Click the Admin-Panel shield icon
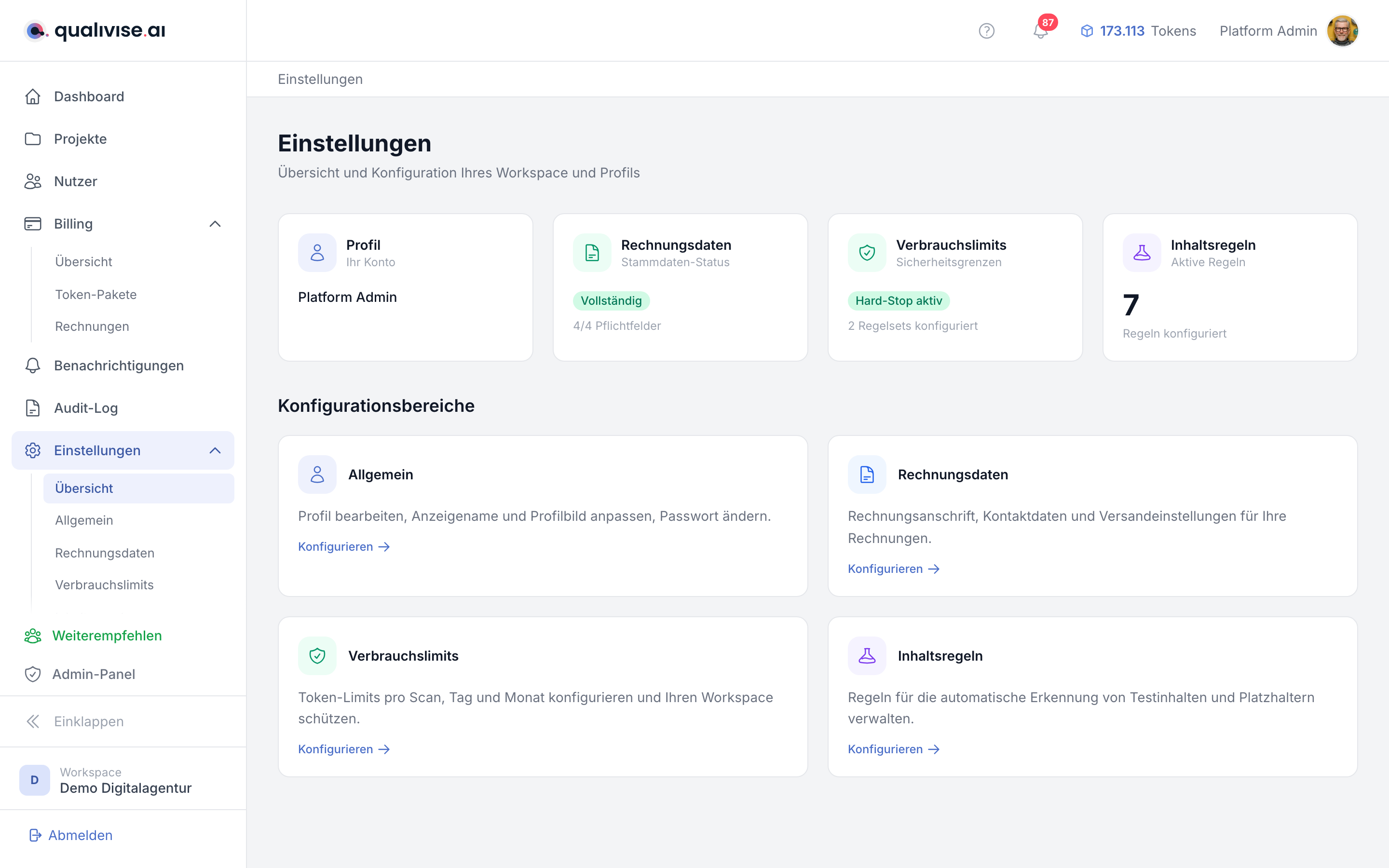The width and height of the screenshot is (1389, 868). [x=33, y=674]
